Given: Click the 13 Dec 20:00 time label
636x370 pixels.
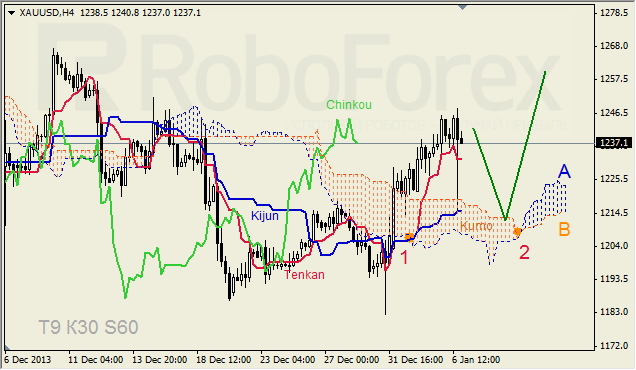Looking at the screenshot, I should [160, 360].
